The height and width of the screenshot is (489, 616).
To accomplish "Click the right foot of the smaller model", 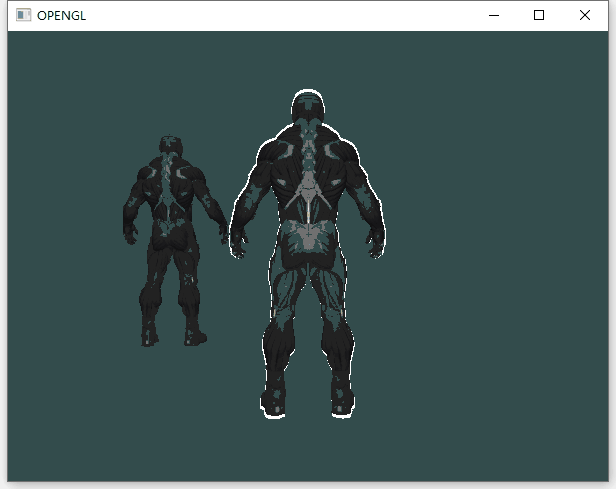I will click(x=194, y=335).
